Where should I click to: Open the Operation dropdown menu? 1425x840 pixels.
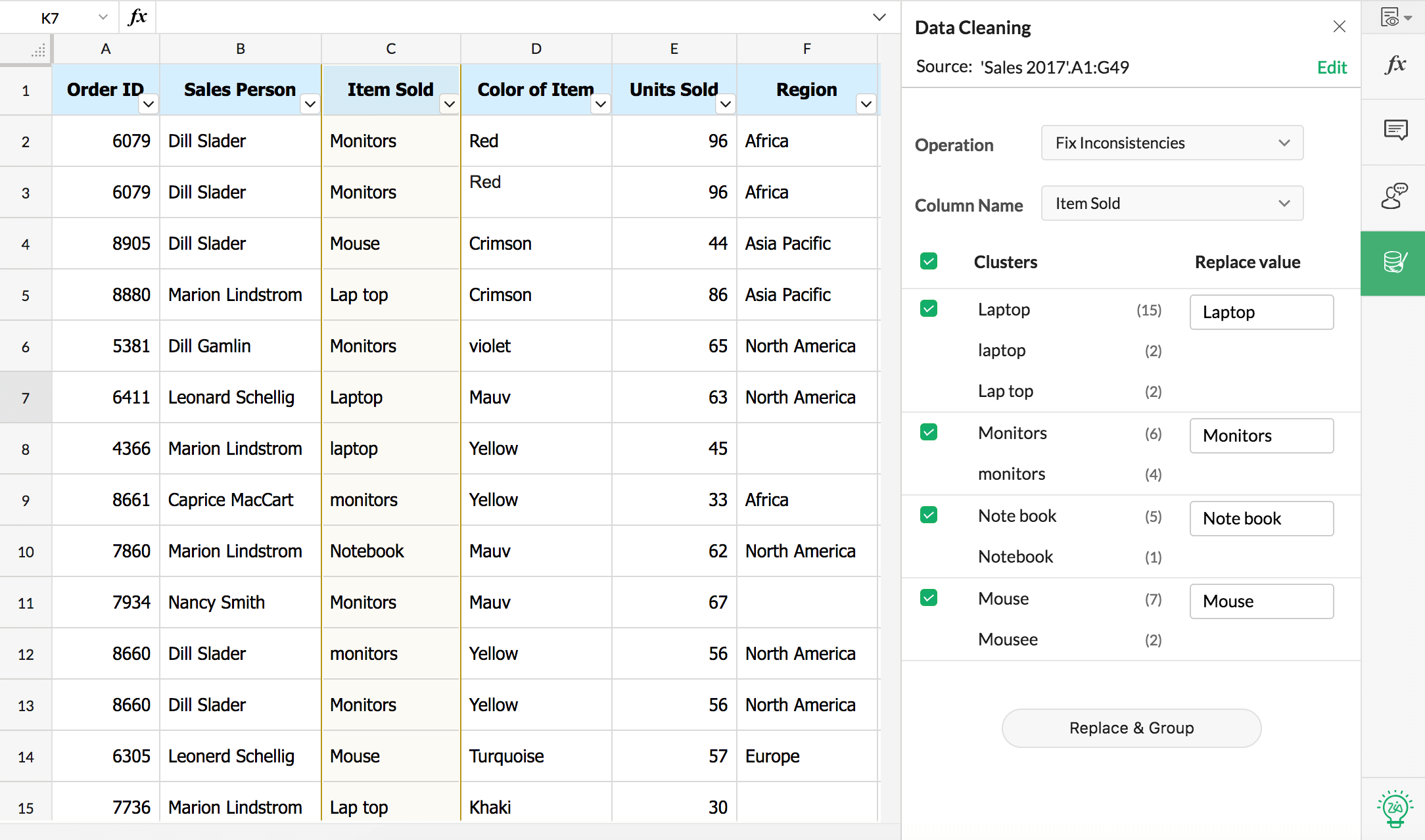(x=1171, y=142)
